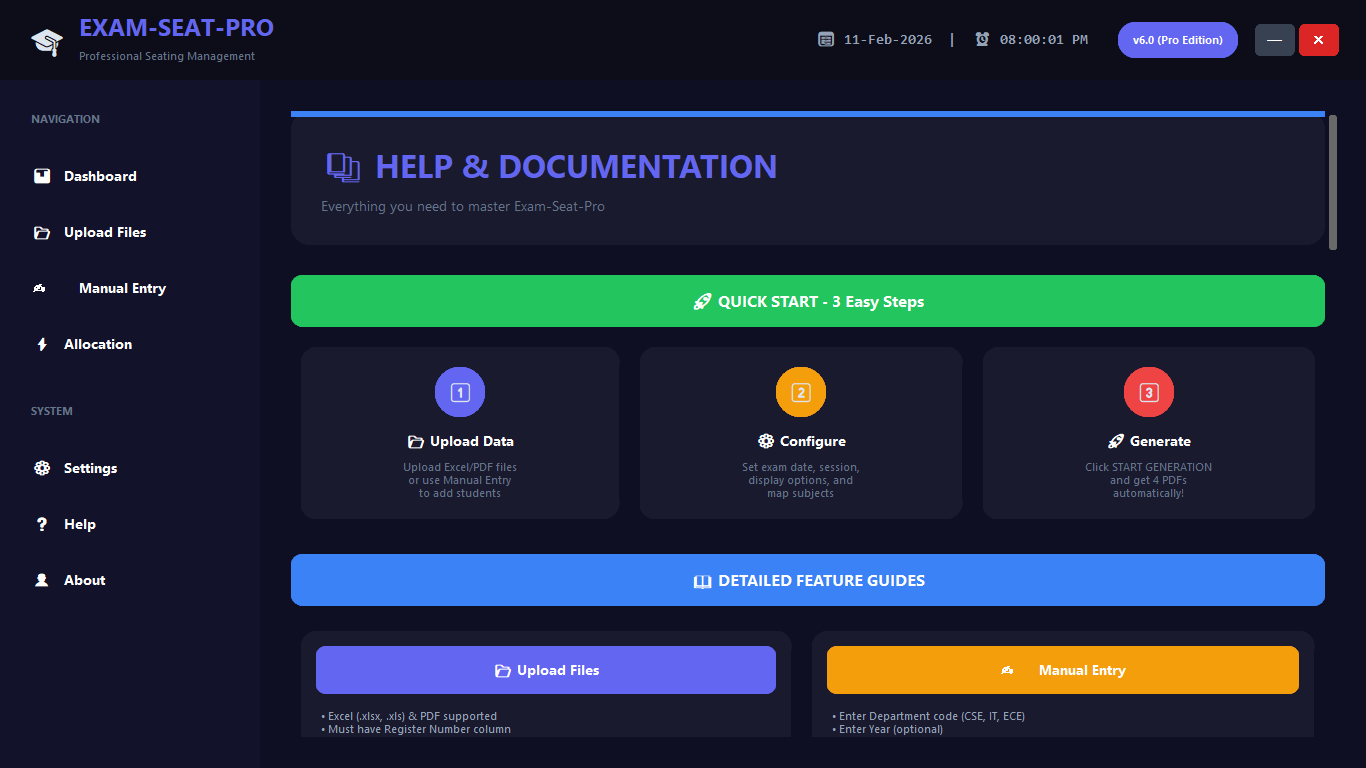
Task: Click the numbered step 1 circle
Action: click(460, 392)
